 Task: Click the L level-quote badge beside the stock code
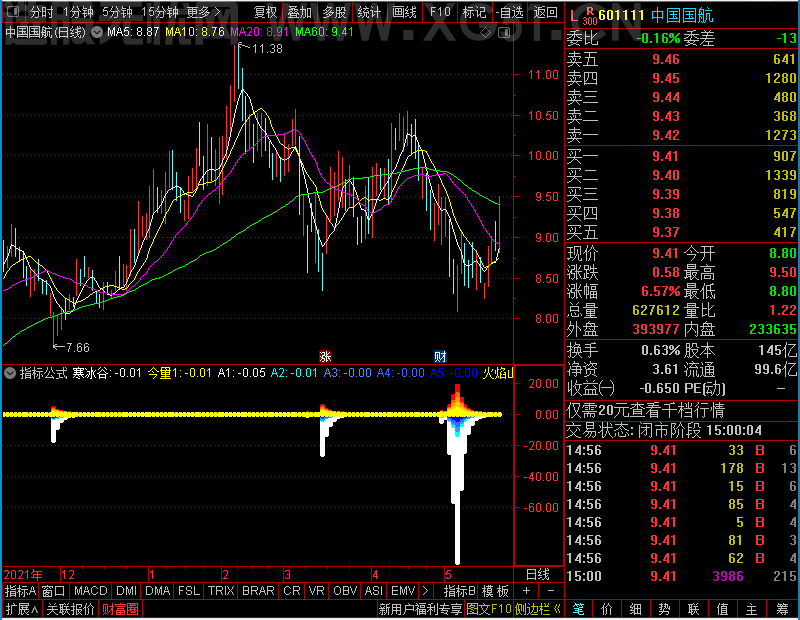(x=573, y=17)
